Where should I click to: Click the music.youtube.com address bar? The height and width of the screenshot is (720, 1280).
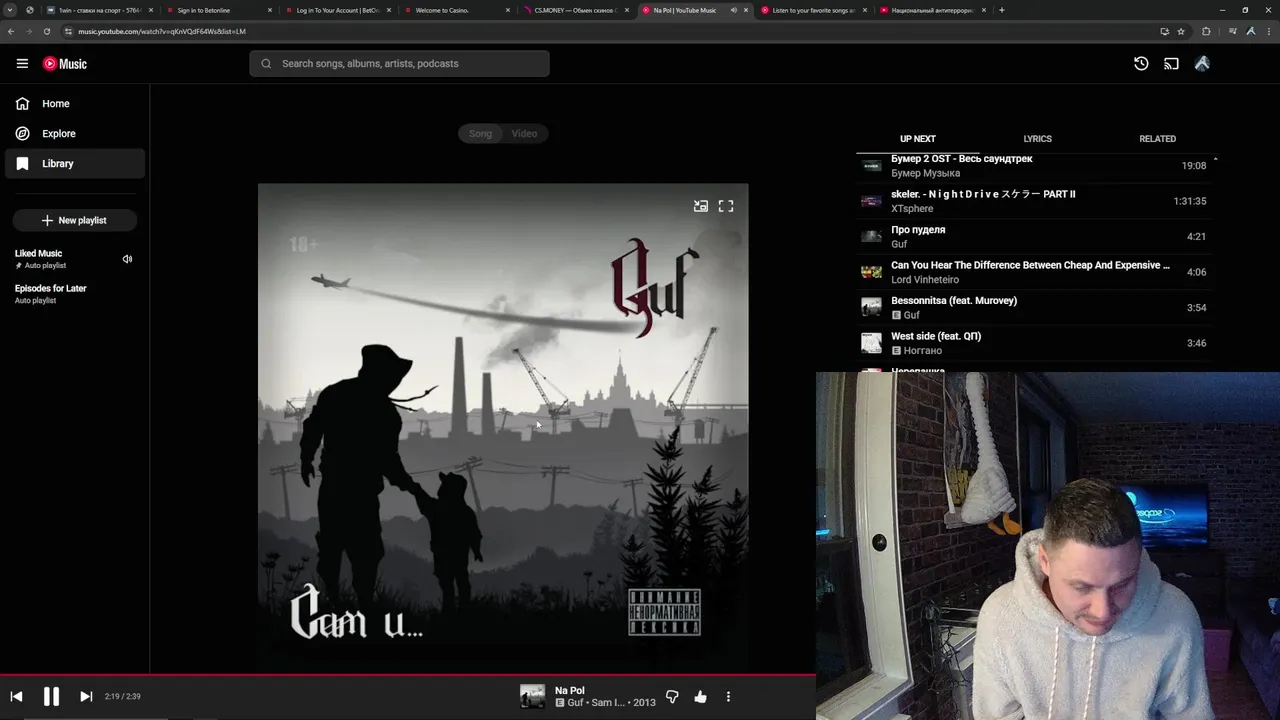click(600, 31)
